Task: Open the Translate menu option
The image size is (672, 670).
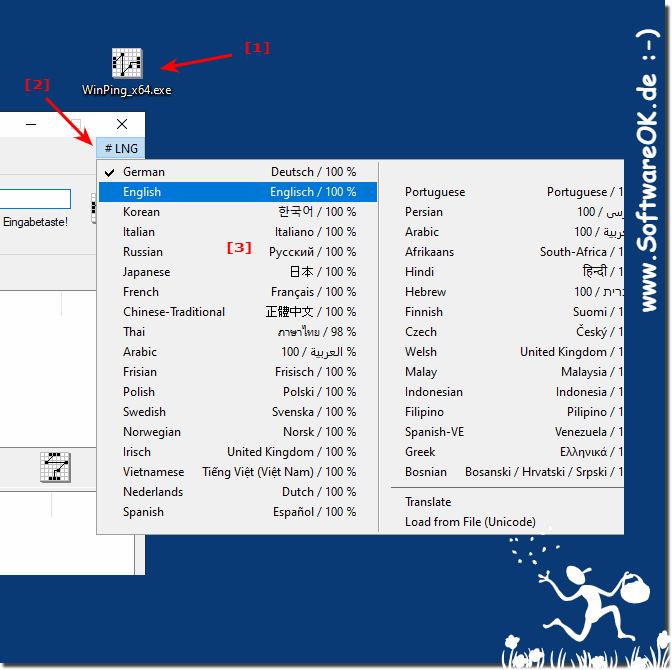Action: coord(502,502)
